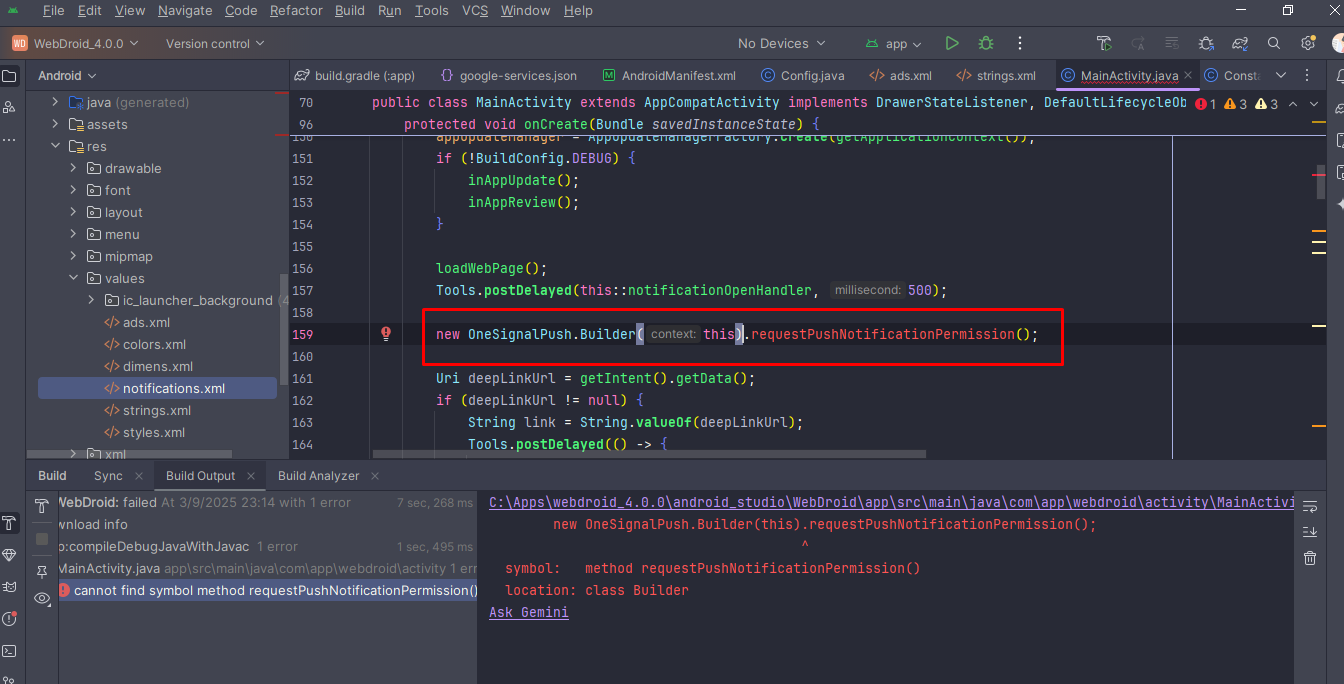Expand the drawable folder

click(73, 168)
